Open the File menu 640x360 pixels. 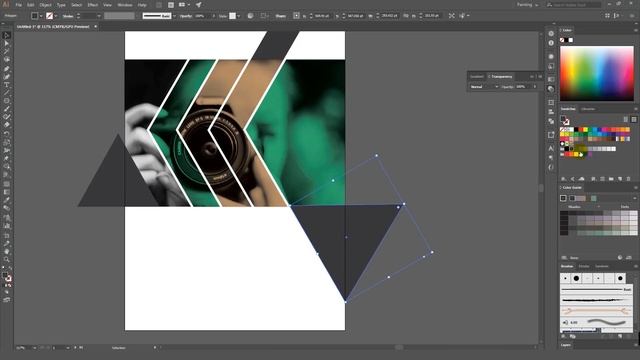[x=18, y=5]
